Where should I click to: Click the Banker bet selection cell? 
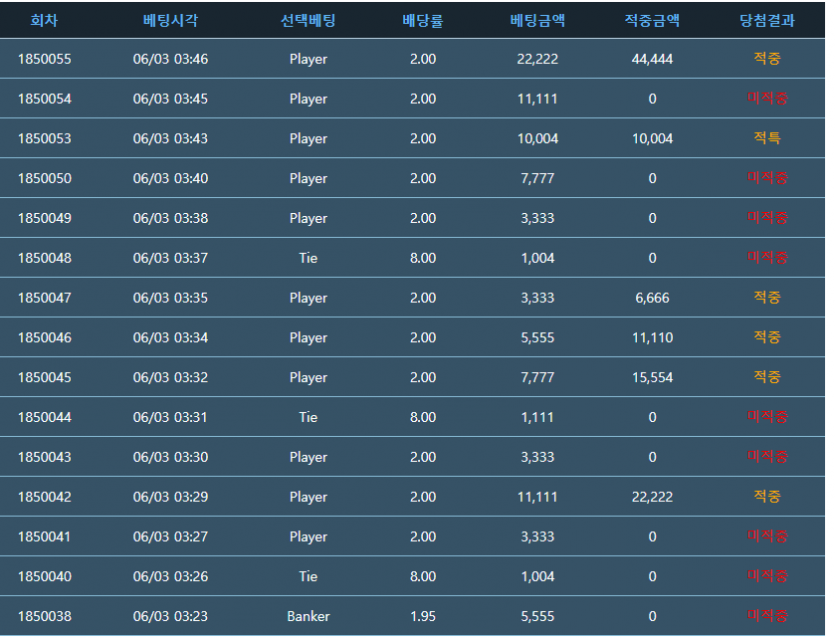point(308,616)
